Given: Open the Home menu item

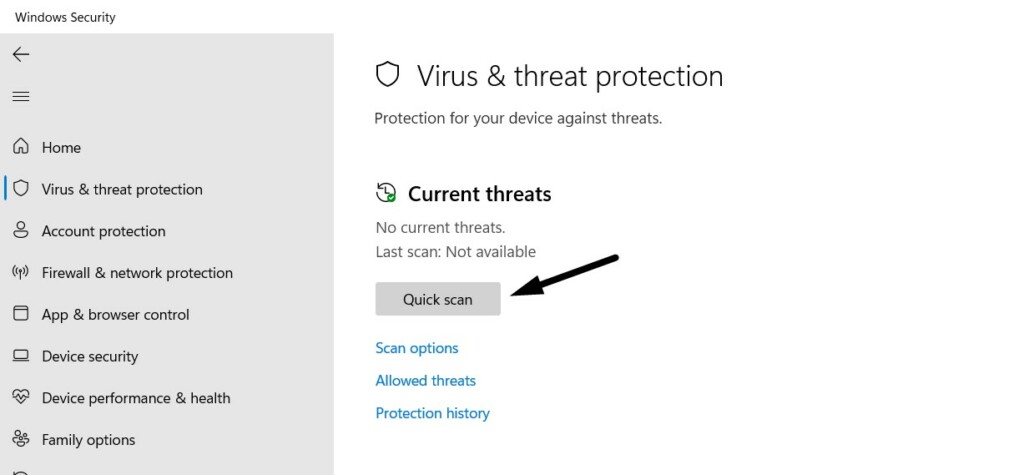Looking at the screenshot, I should coord(61,147).
